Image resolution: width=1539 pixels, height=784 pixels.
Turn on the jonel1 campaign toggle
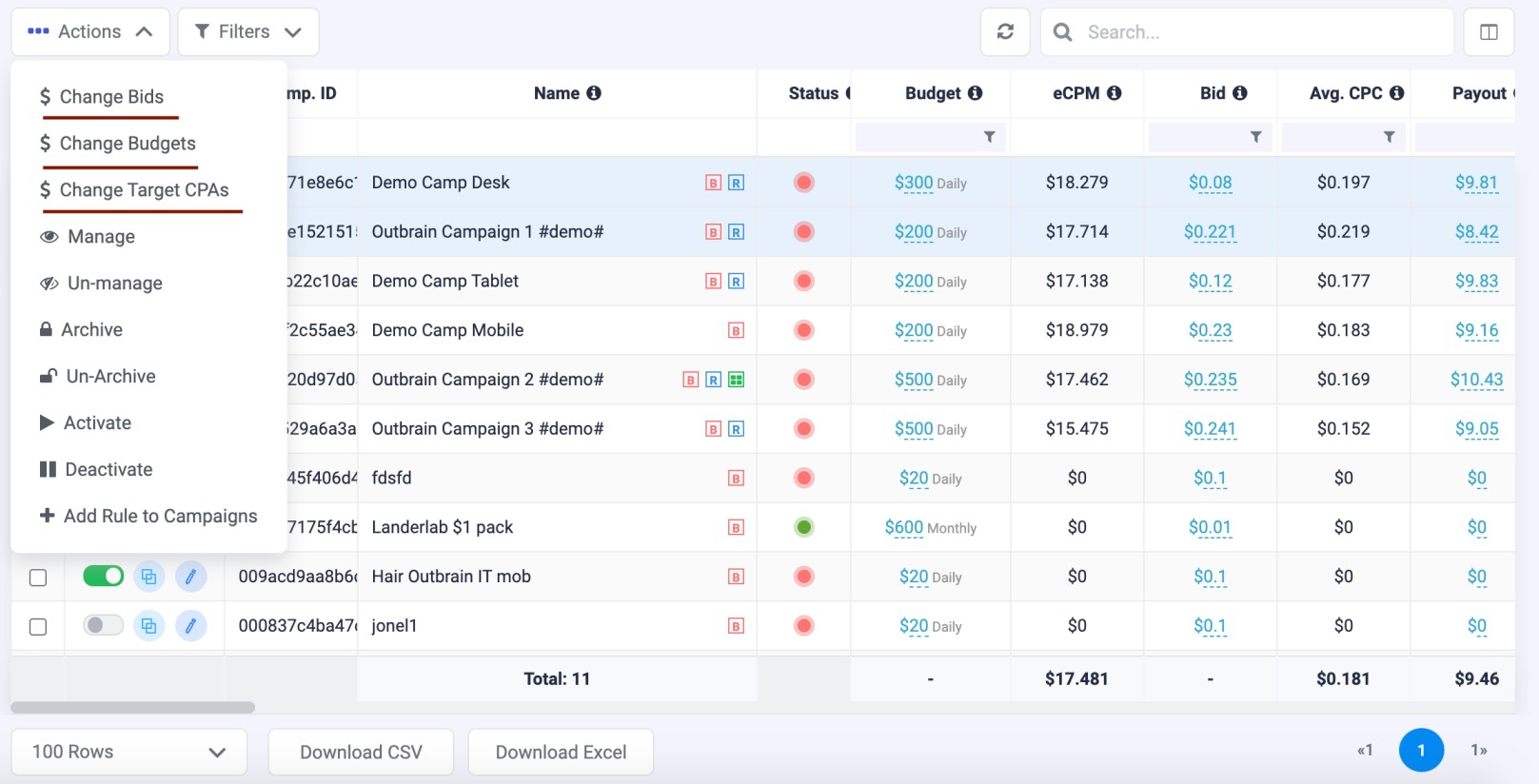(104, 625)
